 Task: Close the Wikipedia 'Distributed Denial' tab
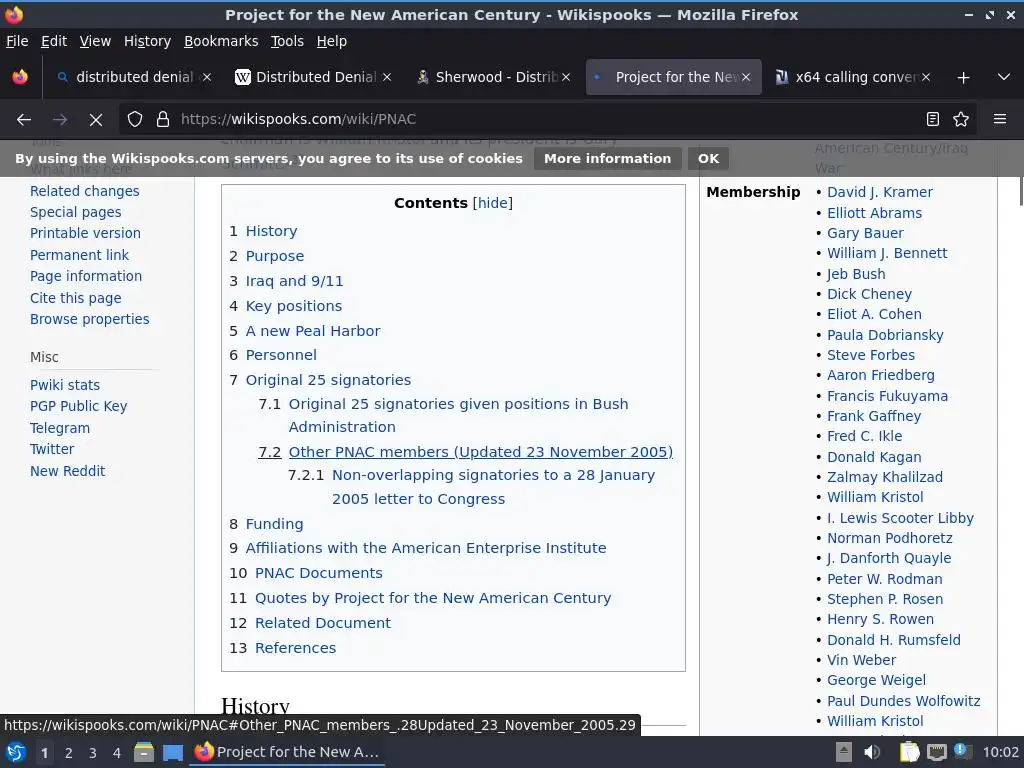pyautogui.click(x=387, y=77)
